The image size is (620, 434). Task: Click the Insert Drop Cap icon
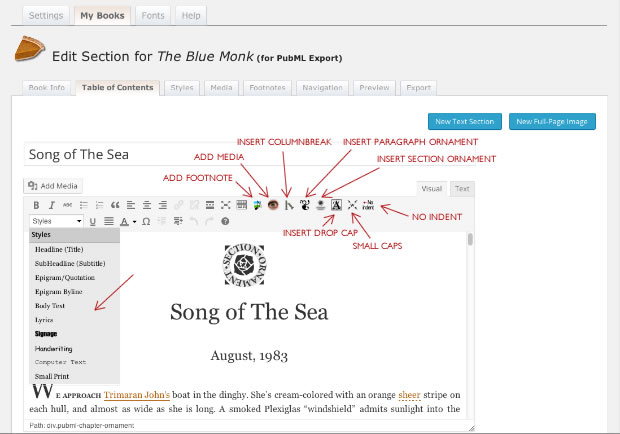(336, 205)
